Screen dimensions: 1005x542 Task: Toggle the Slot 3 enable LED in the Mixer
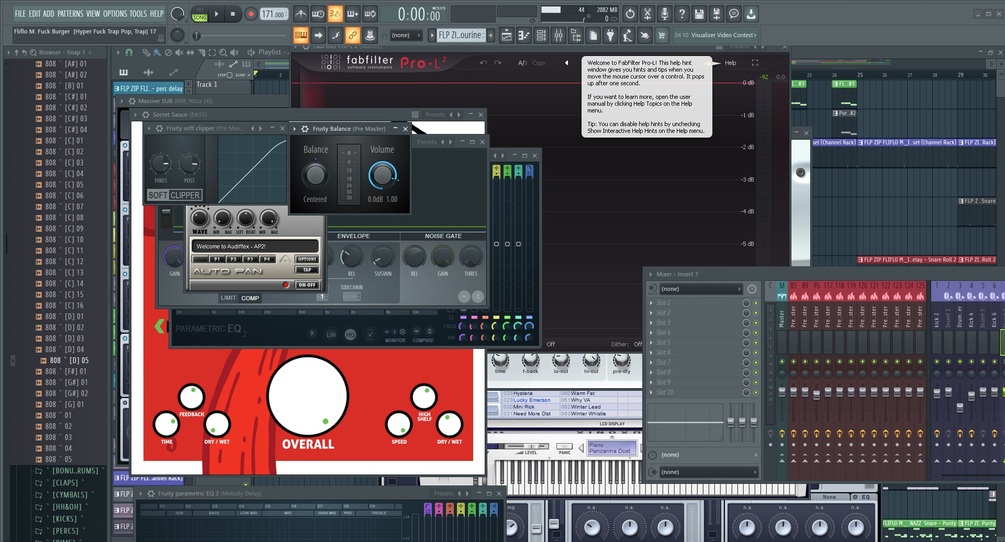pos(755,322)
